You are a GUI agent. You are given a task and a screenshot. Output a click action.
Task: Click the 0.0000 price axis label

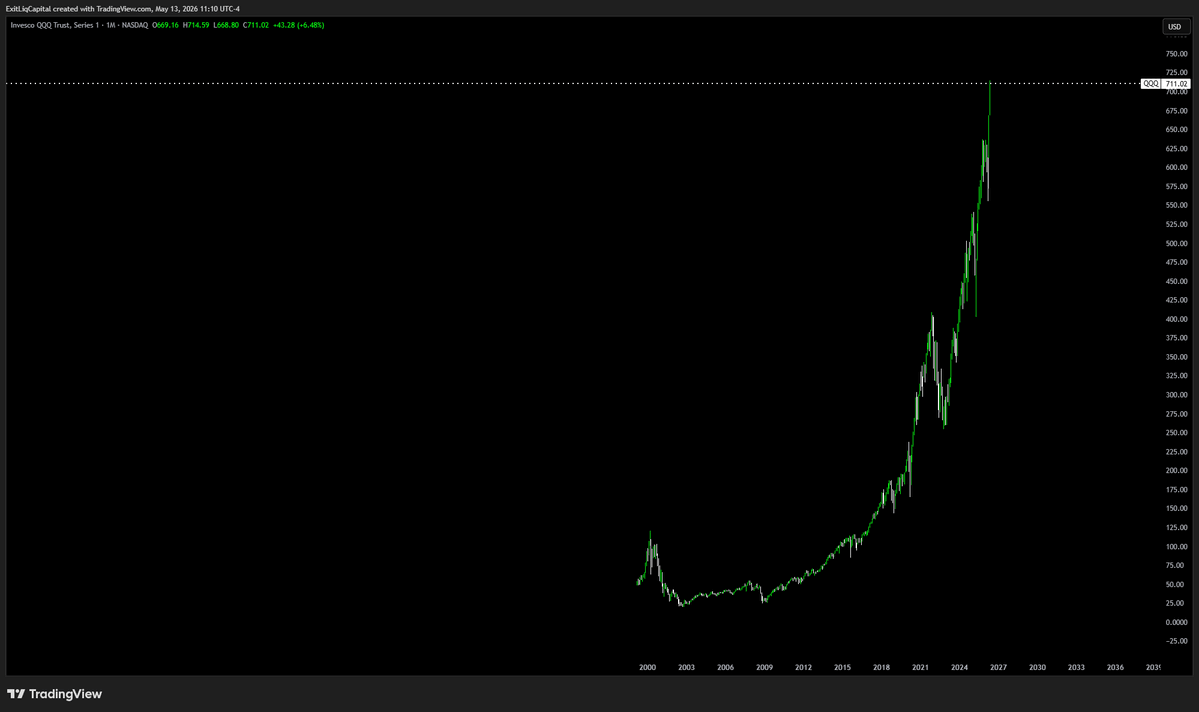(x=1176, y=623)
